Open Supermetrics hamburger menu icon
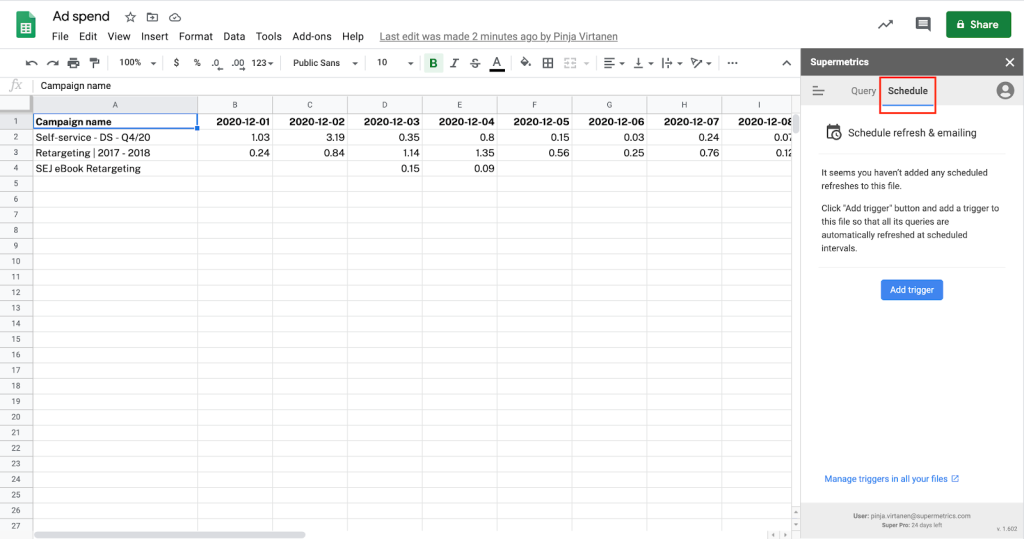 click(818, 91)
